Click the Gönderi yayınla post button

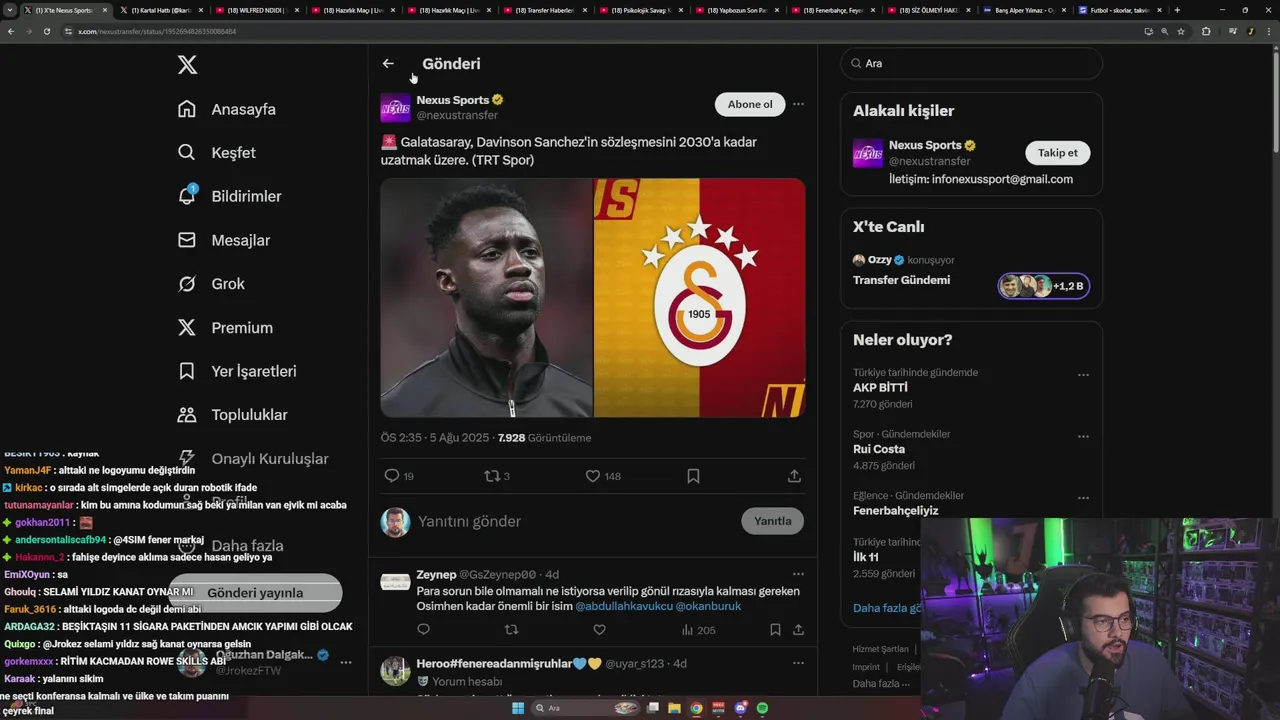(255, 593)
